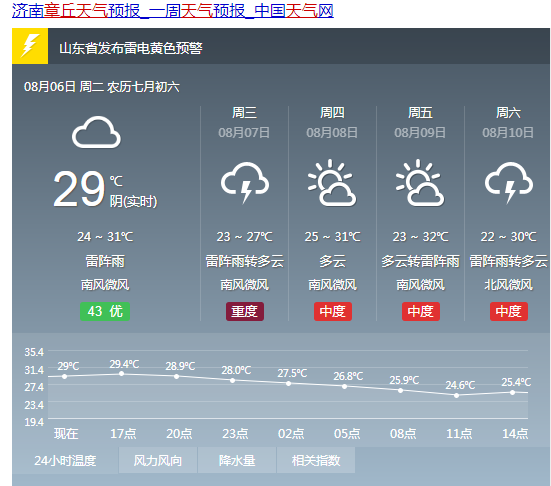551x486 pixels.
Task: Switch to the 降水量 tab
Action: 237,460
